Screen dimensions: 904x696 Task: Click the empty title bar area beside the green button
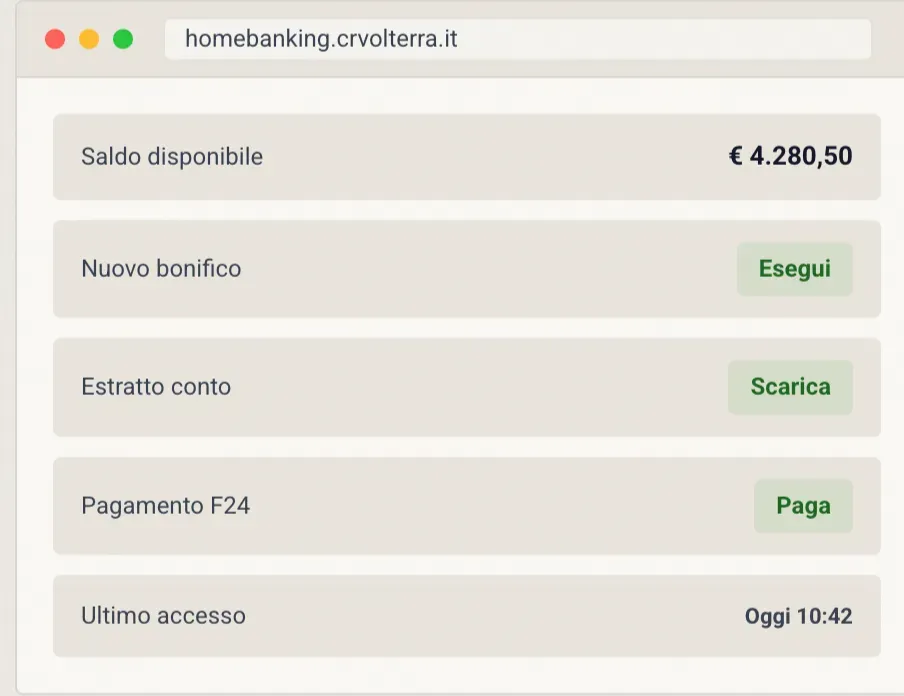pyautogui.click(x=149, y=39)
